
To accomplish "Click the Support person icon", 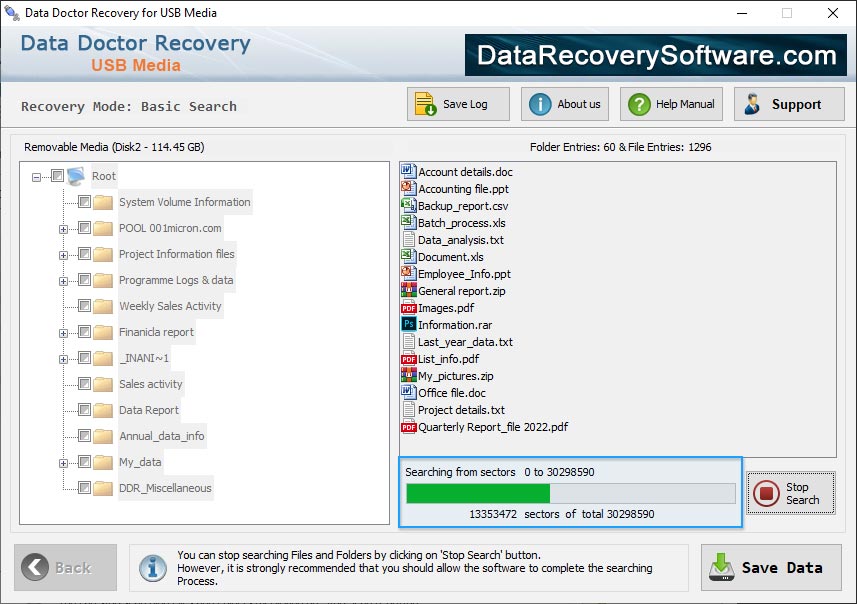I will (750, 103).
